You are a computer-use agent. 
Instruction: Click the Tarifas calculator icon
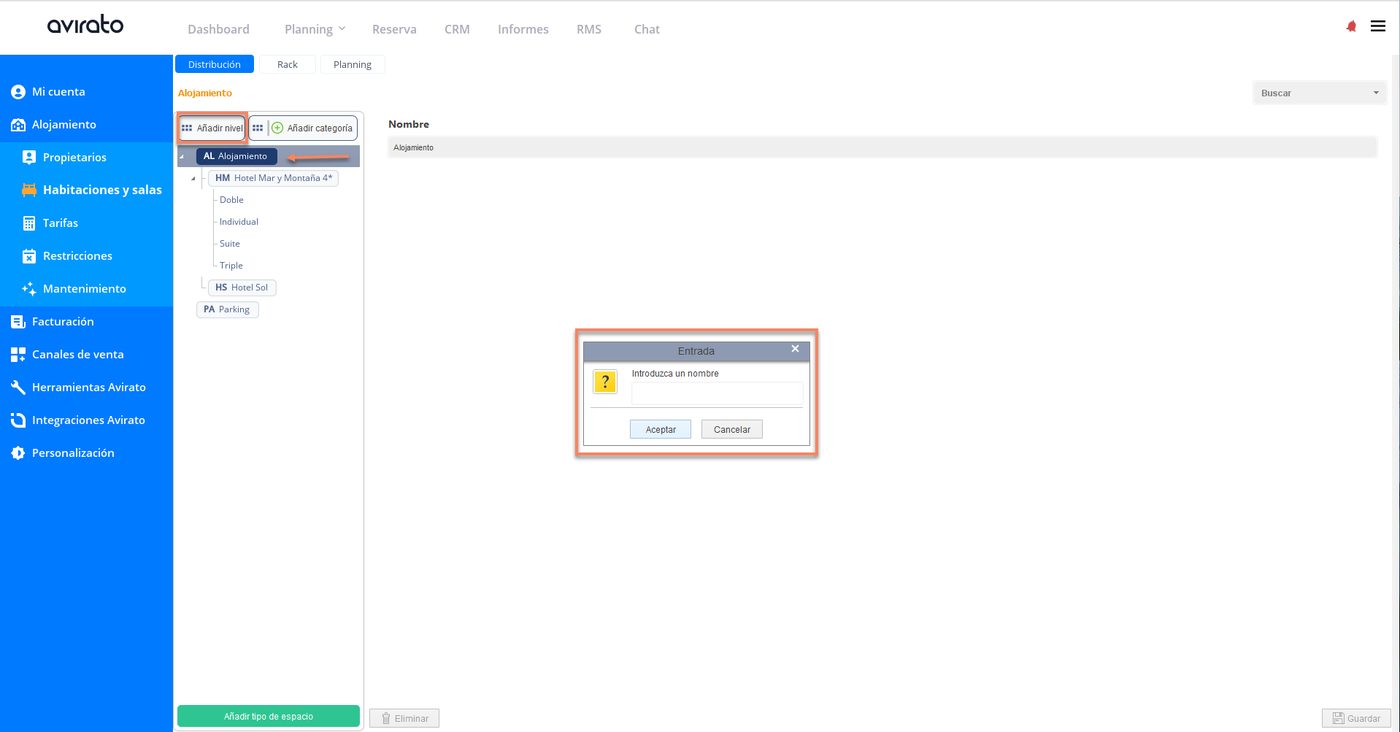(x=29, y=223)
